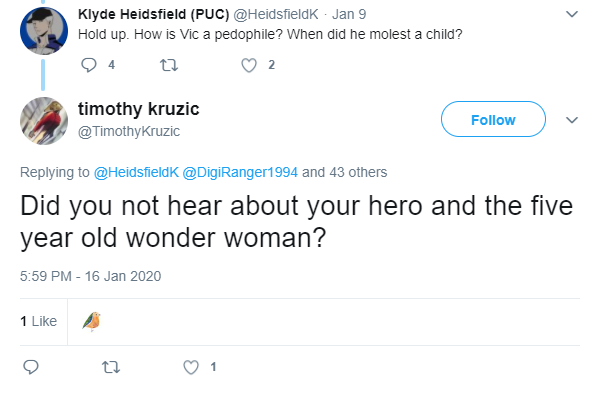The image size is (602, 395).
Task: Expand options chevron beside Follow button
Action: tap(572, 120)
